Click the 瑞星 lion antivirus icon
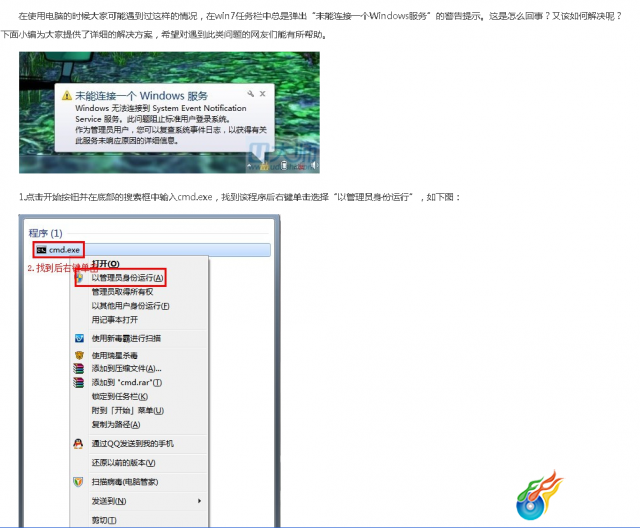The width and height of the screenshot is (640, 528). tap(79, 355)
